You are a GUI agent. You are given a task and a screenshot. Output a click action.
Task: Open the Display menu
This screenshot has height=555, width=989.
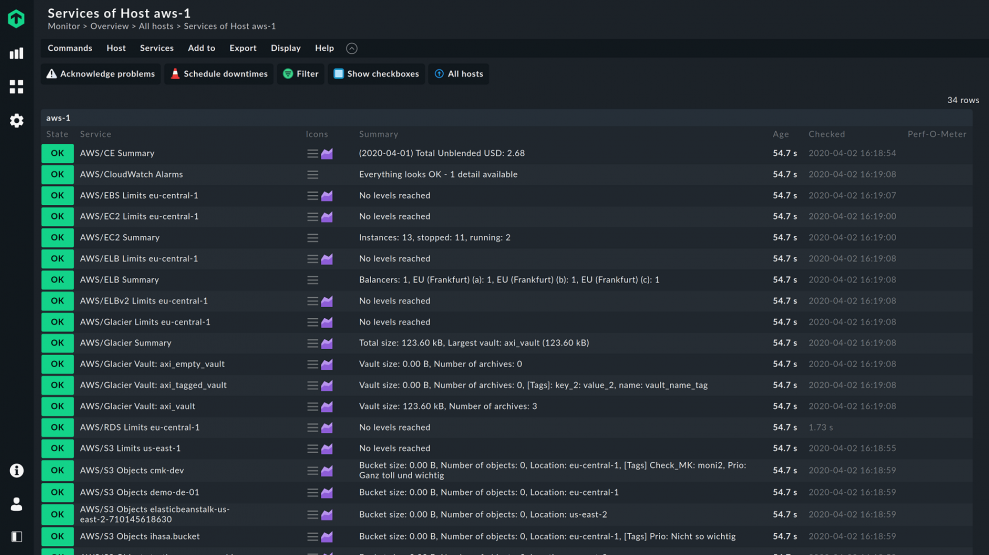pyautogui.click(x=286, y=48)
